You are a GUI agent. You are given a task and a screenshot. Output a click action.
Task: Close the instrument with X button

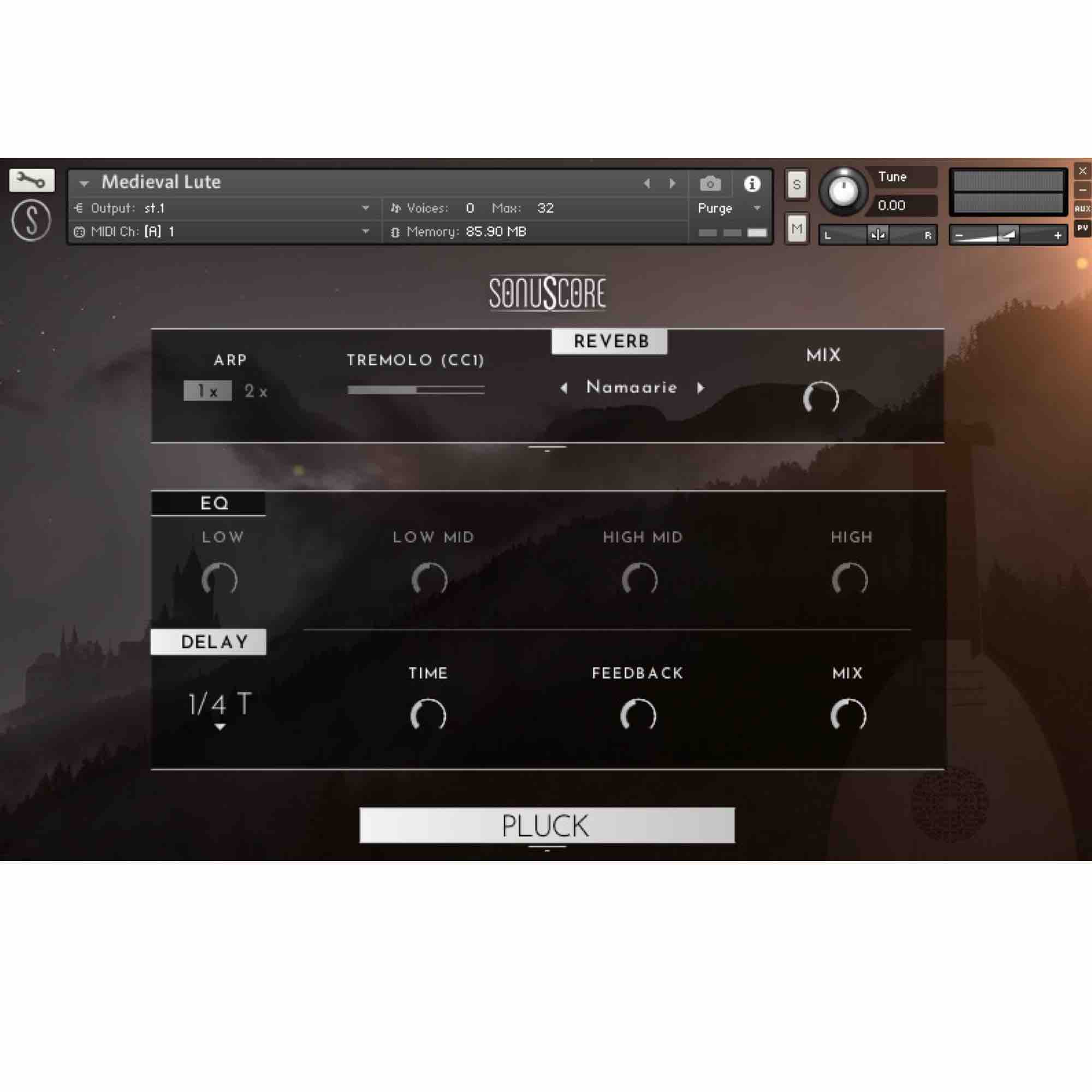coord(1082,171)
